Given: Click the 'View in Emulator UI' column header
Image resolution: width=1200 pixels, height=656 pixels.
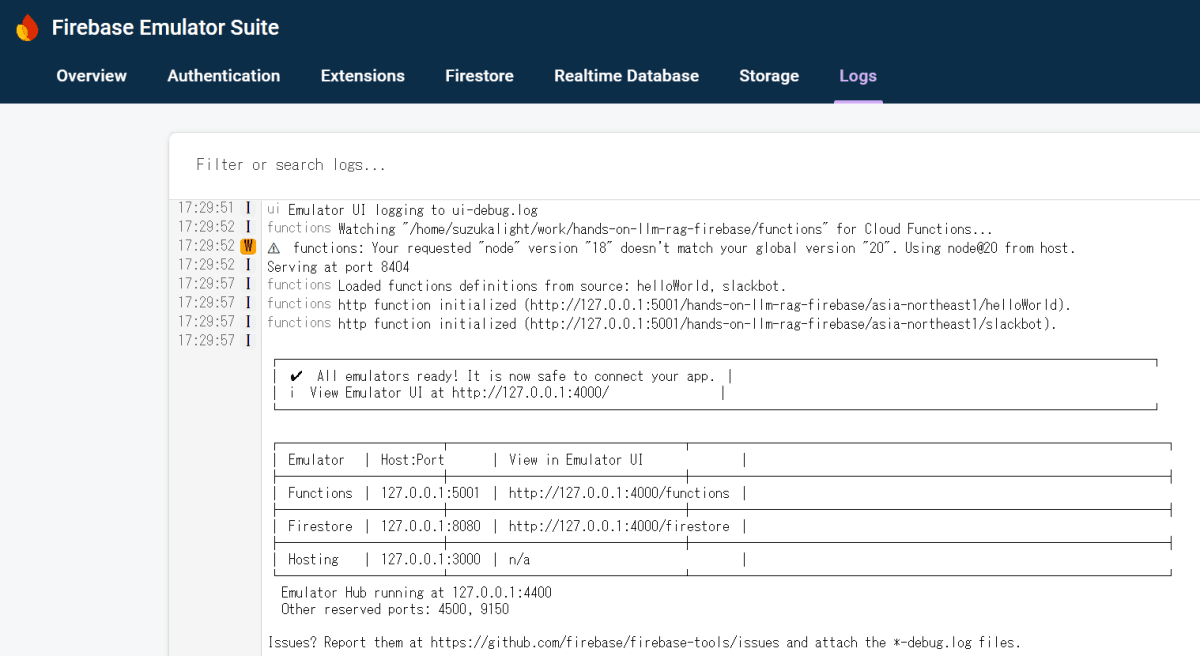Looking at the screenshot, I should 576,460.
